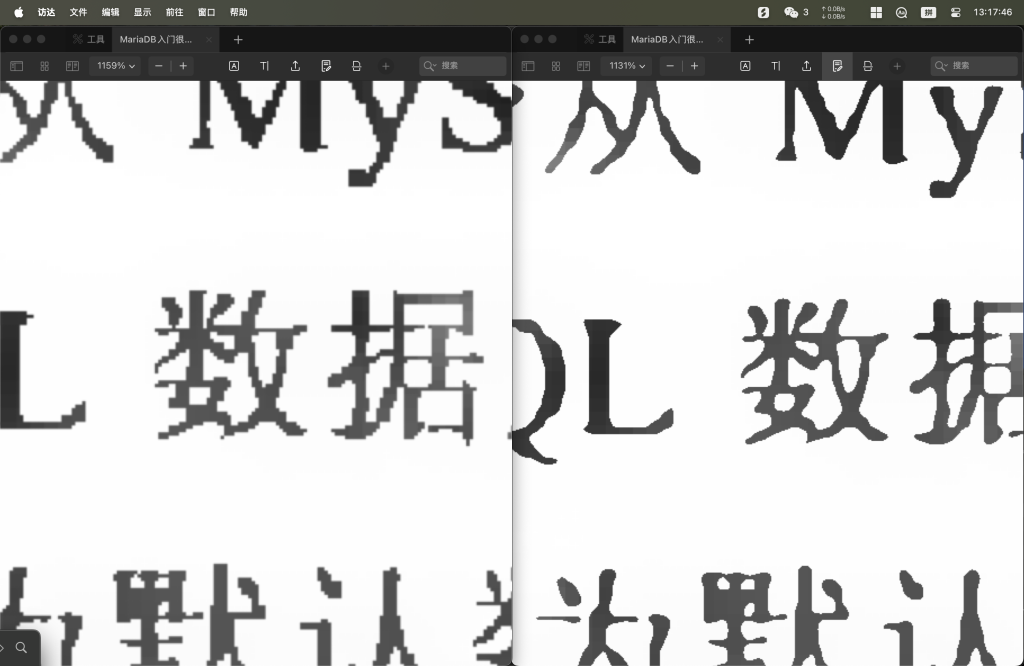Close the MariaDB tab in the left window

coord(208,40)
